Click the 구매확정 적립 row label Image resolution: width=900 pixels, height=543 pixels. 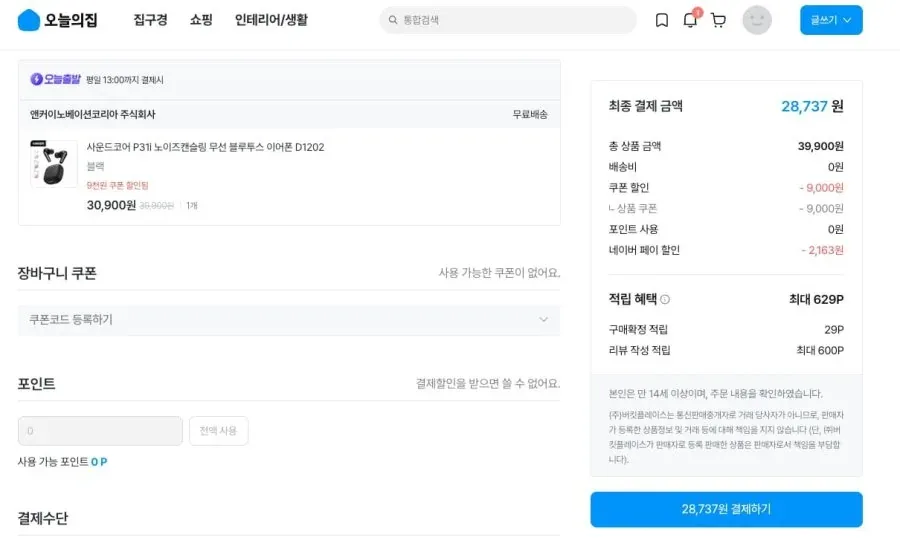click(x=638, y=329)
